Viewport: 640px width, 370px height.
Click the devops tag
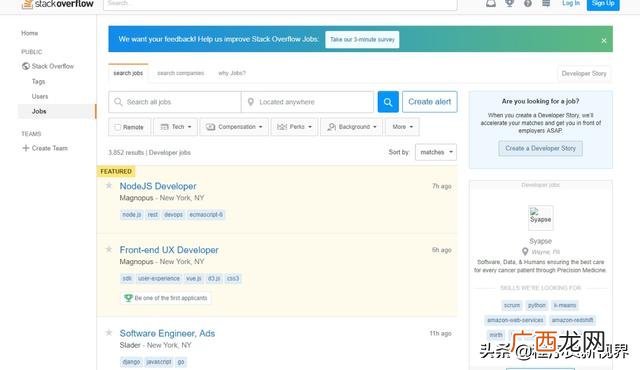tap(173, 215)
